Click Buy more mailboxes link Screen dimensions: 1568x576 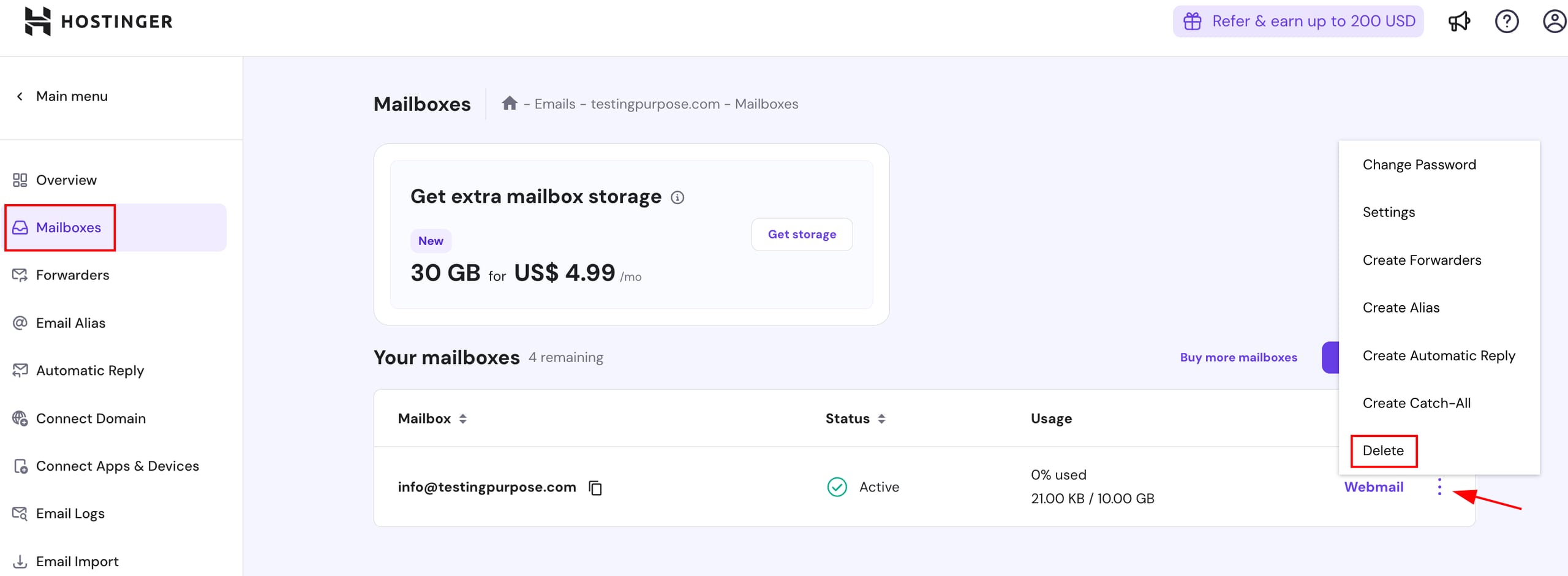click(x=1238, y=357)
